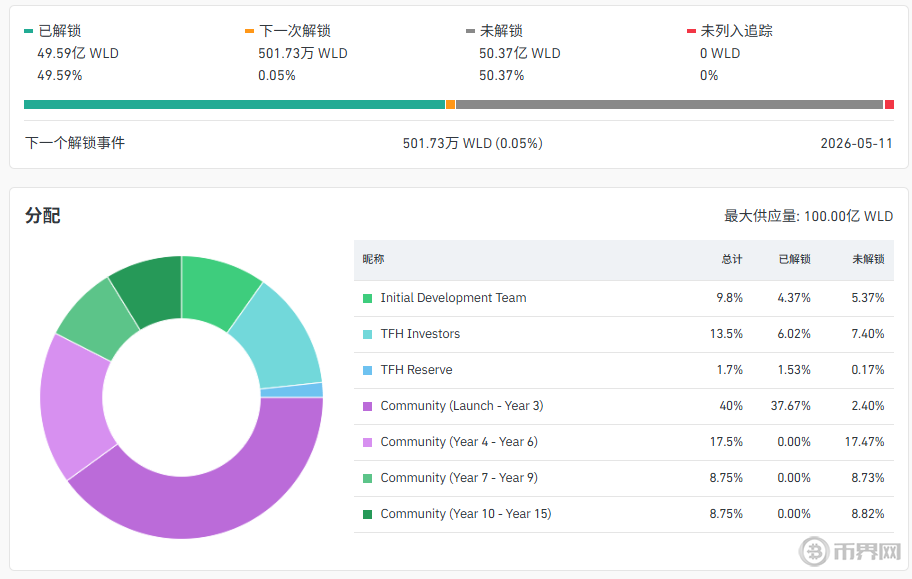This screenshot has height=579, width=912.
Task: Select the TFH Investors row name
Action: [420, 334]
